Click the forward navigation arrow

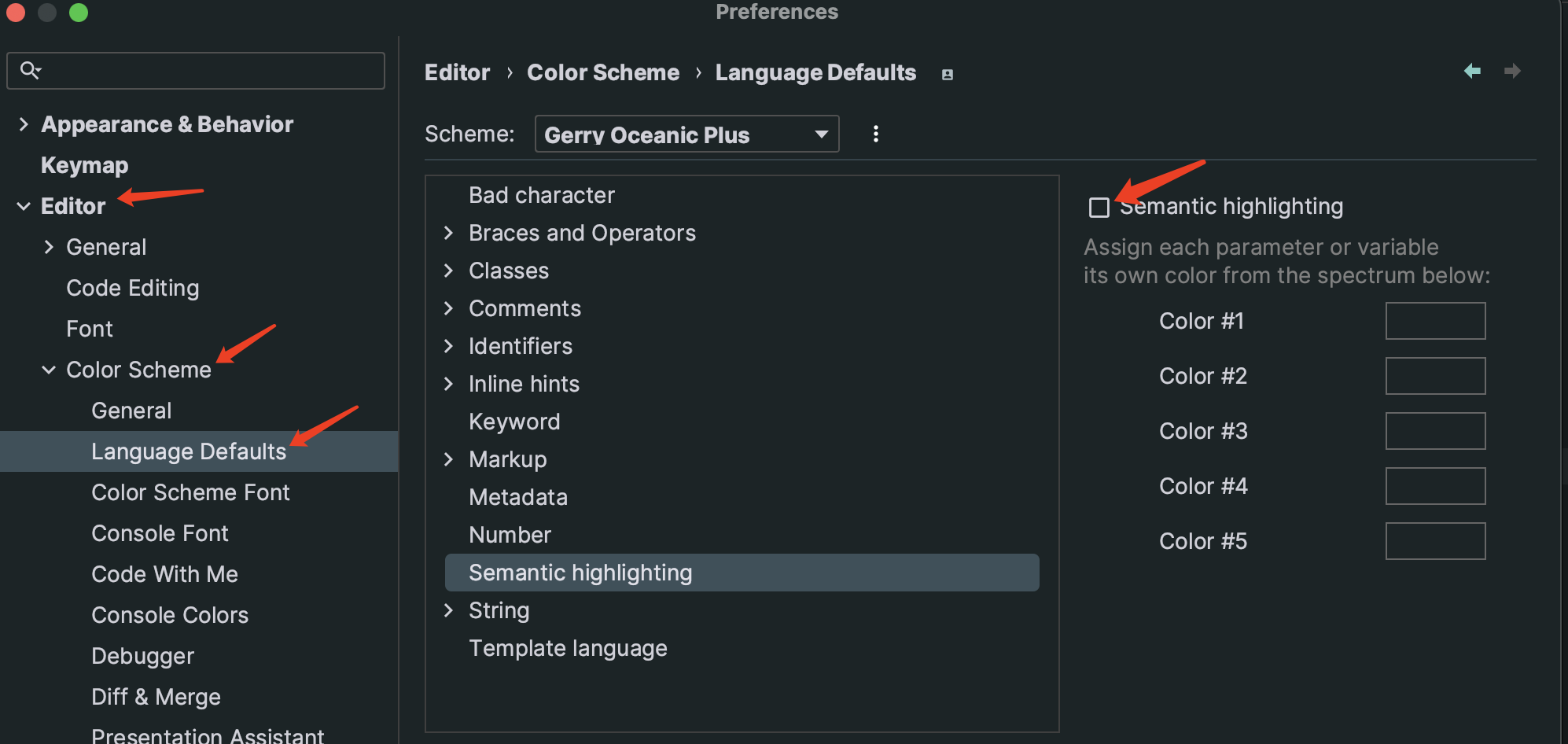tap(1514, 71)
